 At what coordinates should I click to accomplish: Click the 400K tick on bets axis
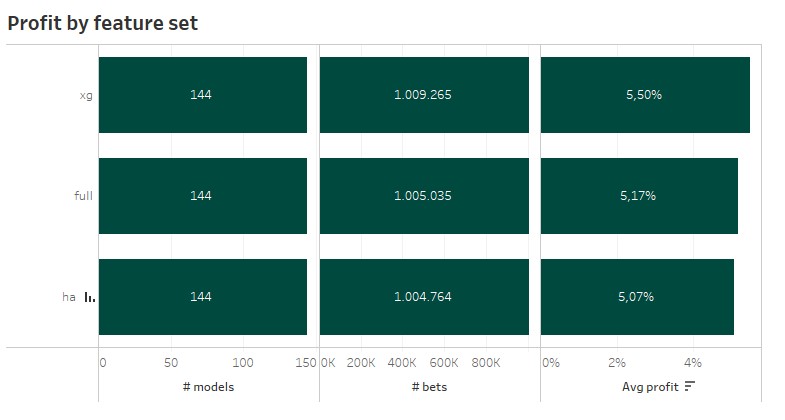401,362
